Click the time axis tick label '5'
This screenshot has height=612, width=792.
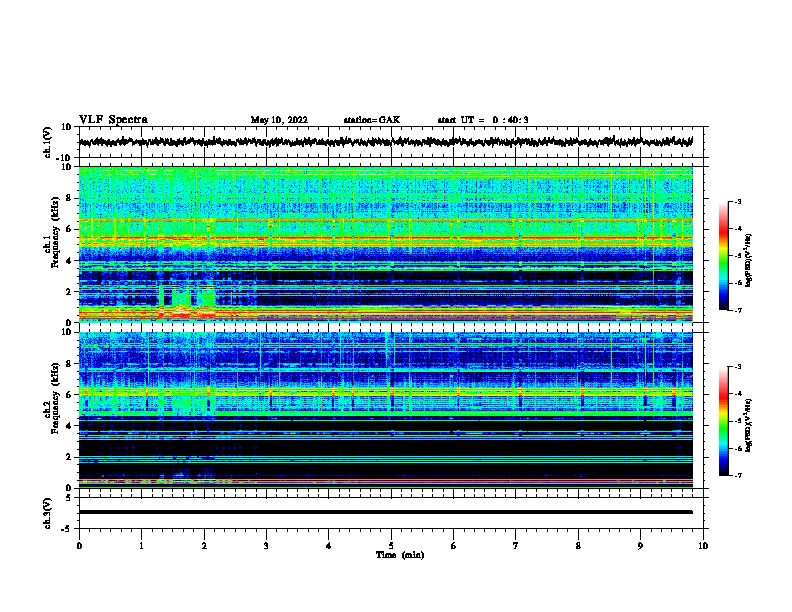[x=391, y=546]
